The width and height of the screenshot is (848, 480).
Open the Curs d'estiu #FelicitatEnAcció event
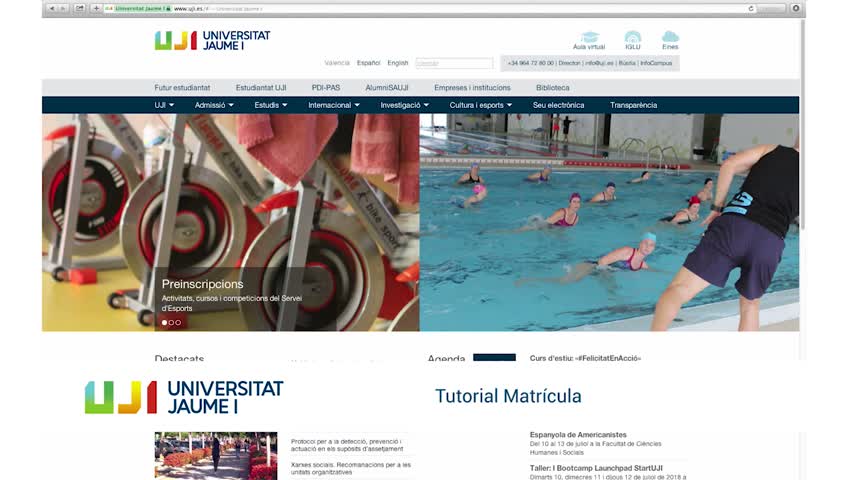click(585, 358)
